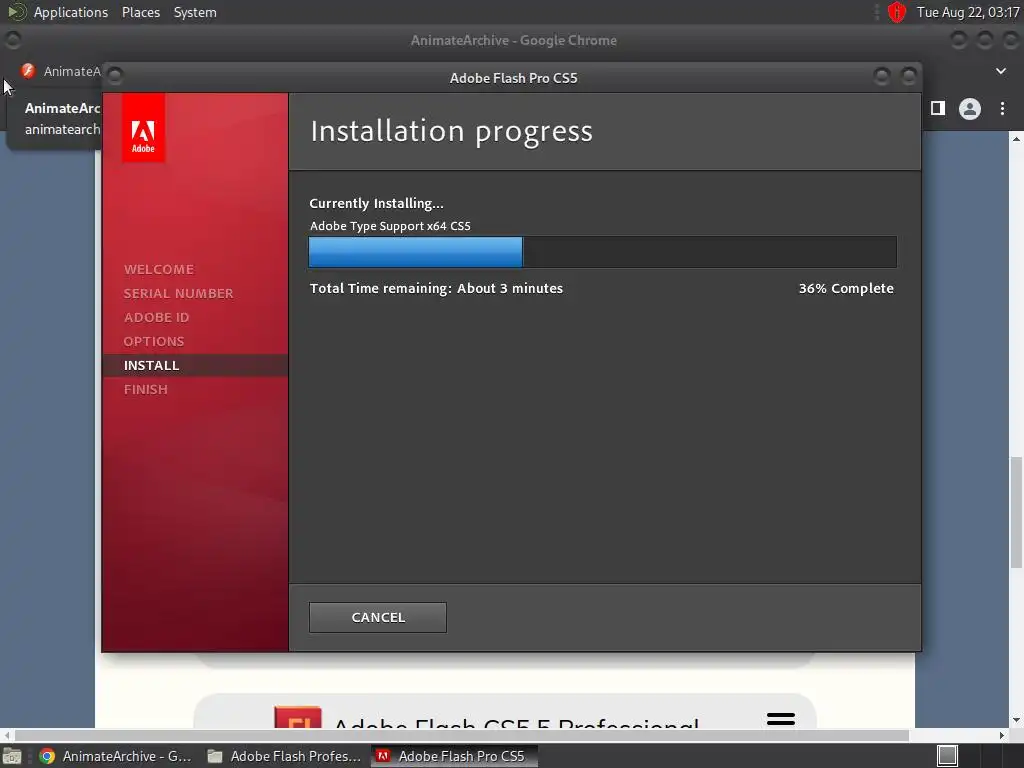Switch to Adobe Flash Pro CS5 taskbar item

click(x=454, y=756)
